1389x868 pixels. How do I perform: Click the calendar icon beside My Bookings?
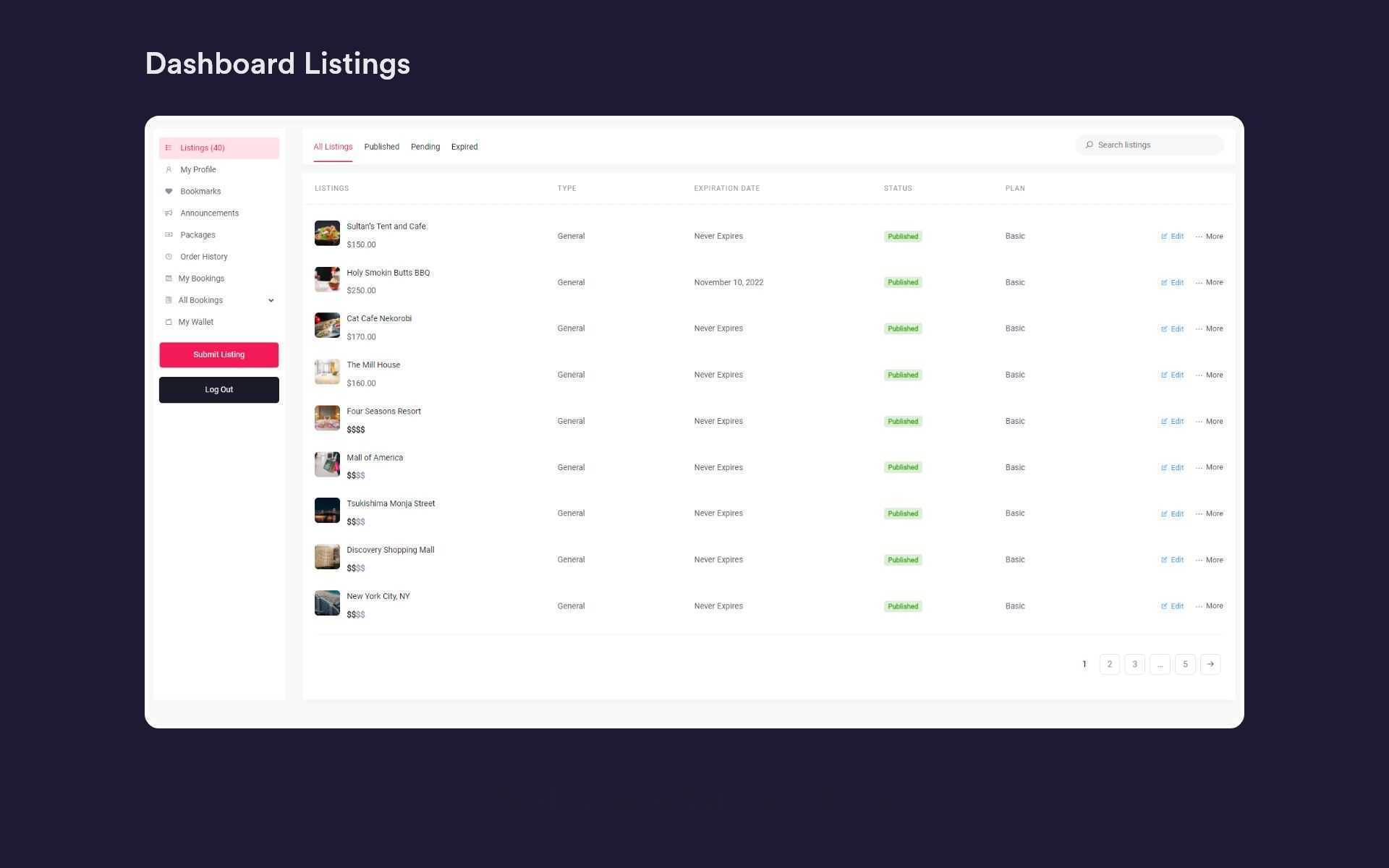click(x=169, y=278)
